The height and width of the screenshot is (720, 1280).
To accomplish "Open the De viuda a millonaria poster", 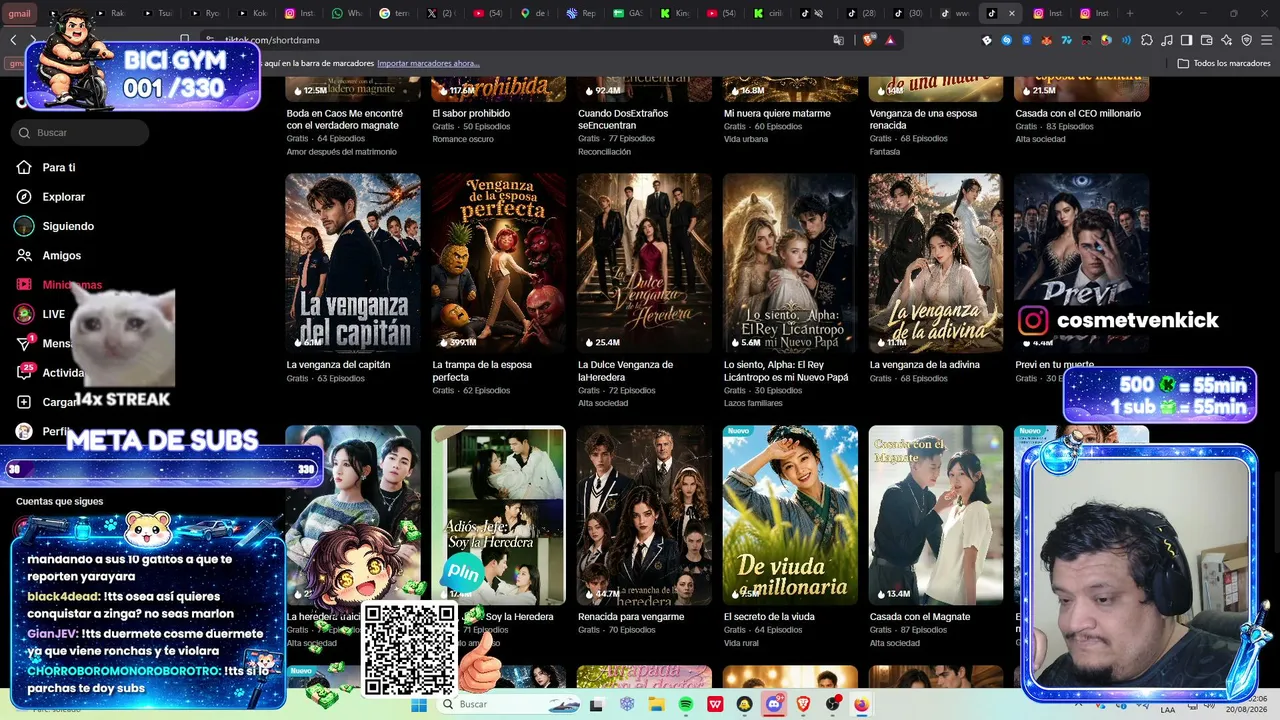I will pos(790,515).
